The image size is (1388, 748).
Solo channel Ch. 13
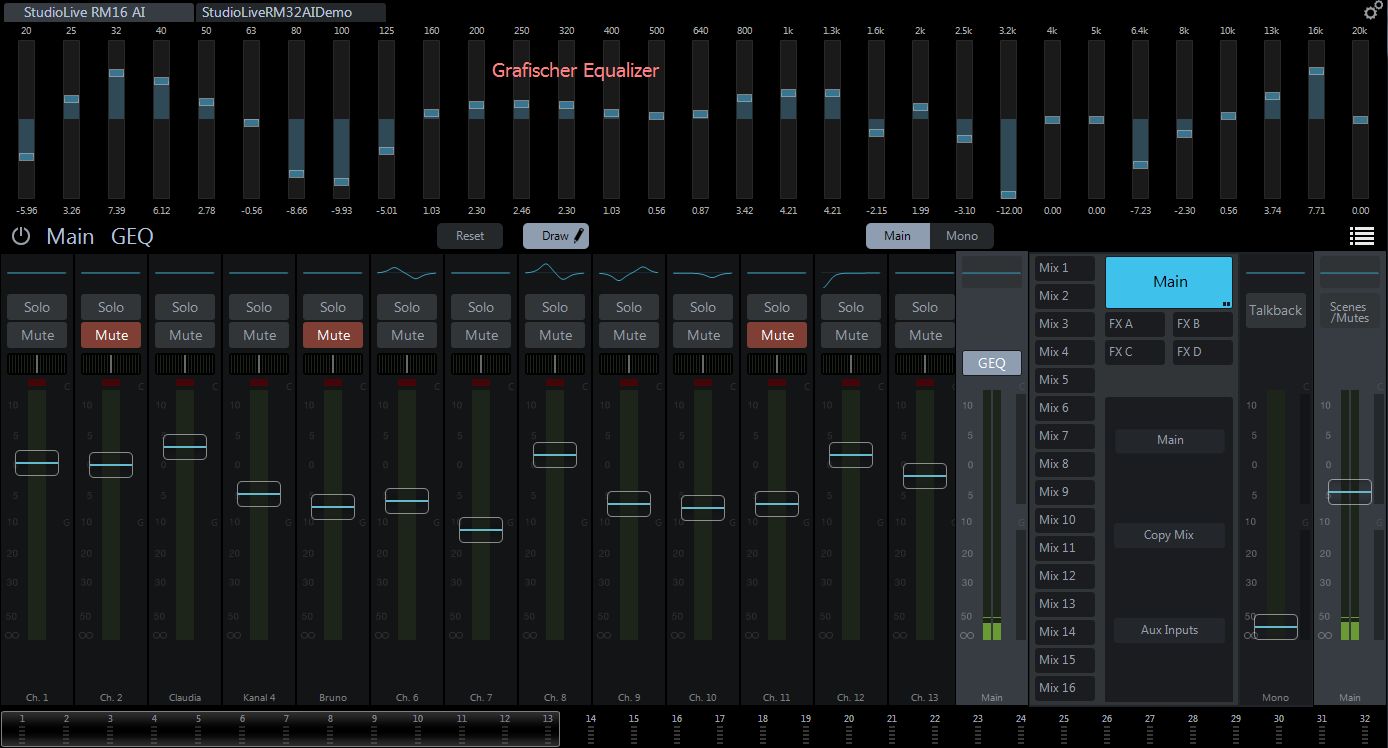tap(925, 307)
